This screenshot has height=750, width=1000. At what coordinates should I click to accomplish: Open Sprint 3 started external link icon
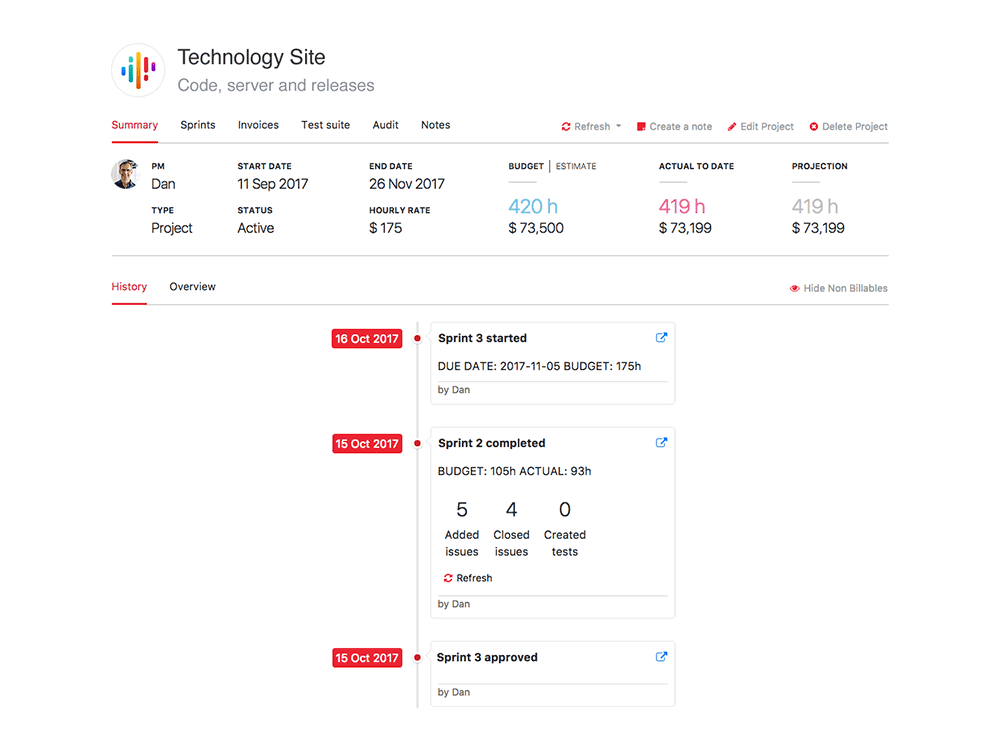(x=661, y=337)
